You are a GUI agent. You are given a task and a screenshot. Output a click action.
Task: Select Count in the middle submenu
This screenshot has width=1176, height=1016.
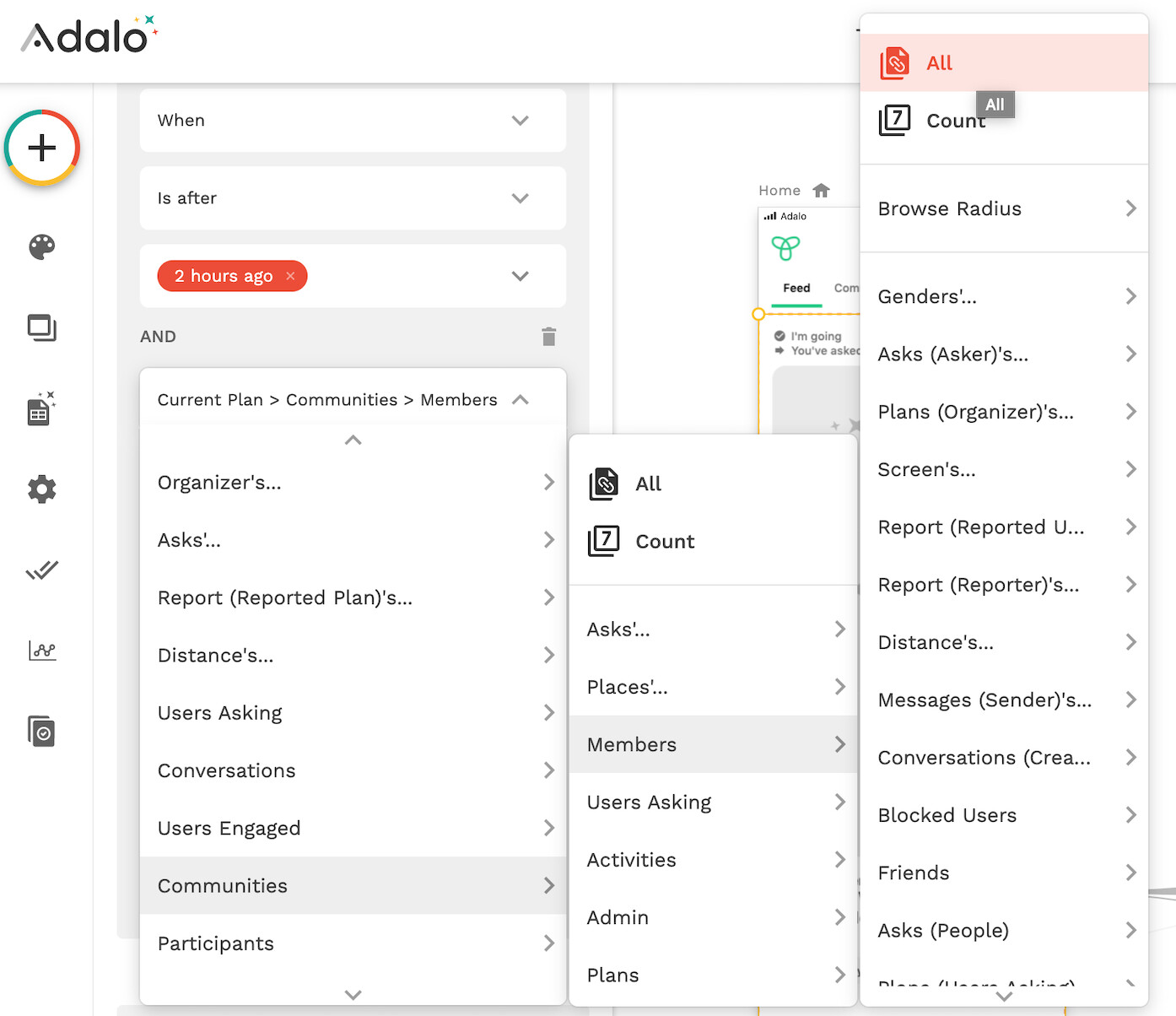pyautogui.click(x=664, y=542)
